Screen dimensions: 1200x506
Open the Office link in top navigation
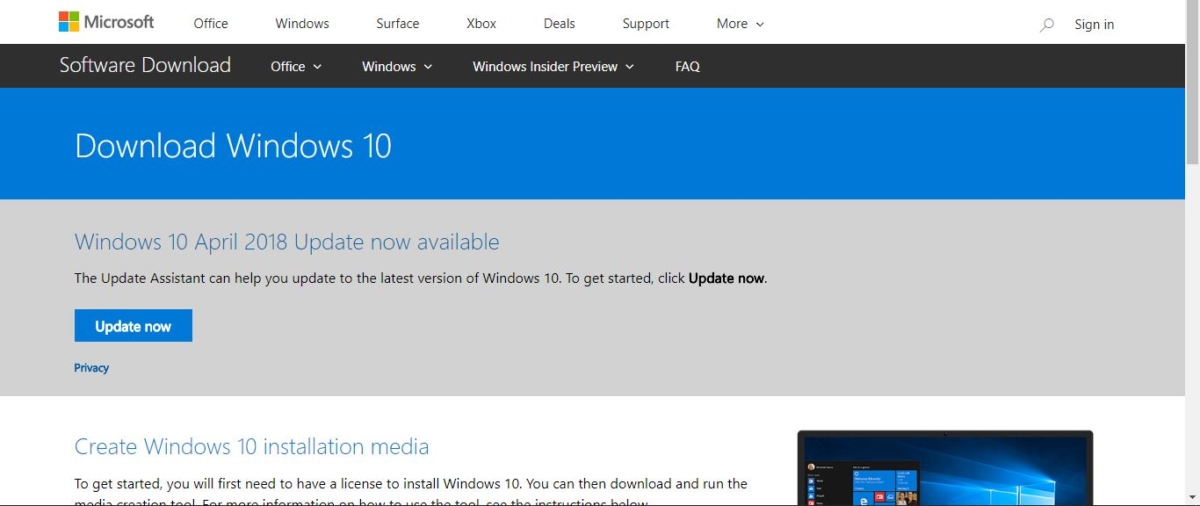pos(211,23)
